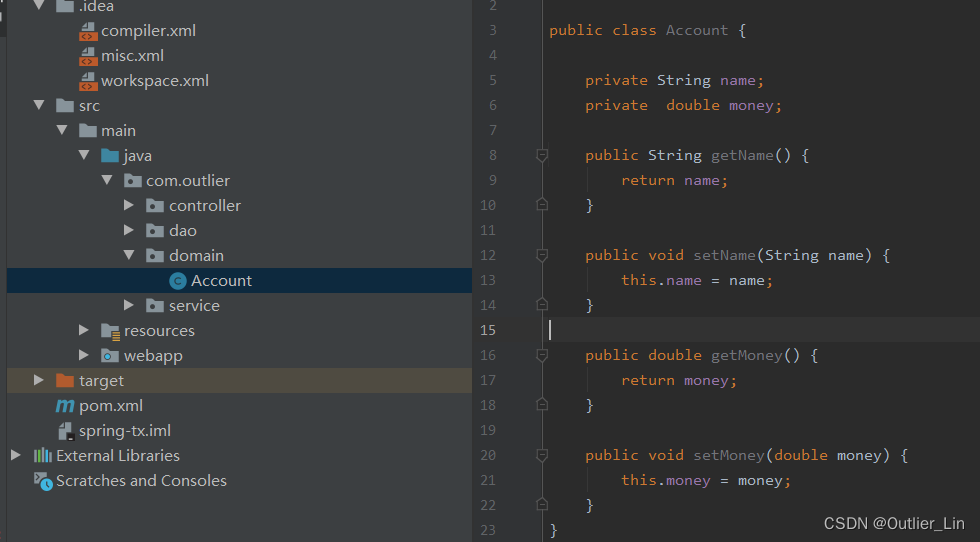Click the setName method name
980x542 pixels.
(724, 255)
